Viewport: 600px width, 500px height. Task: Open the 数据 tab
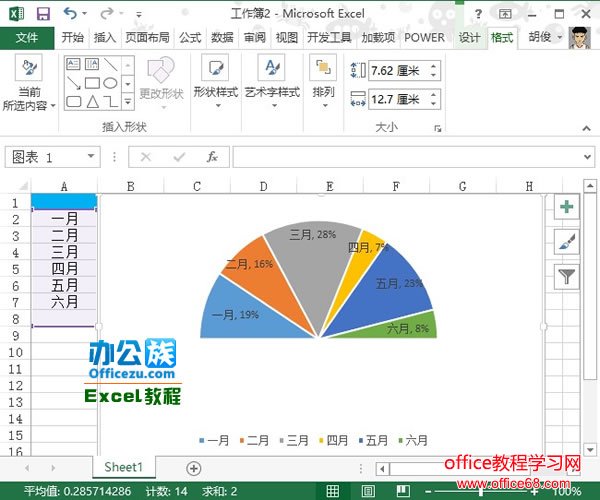click(x=222, y=37)
